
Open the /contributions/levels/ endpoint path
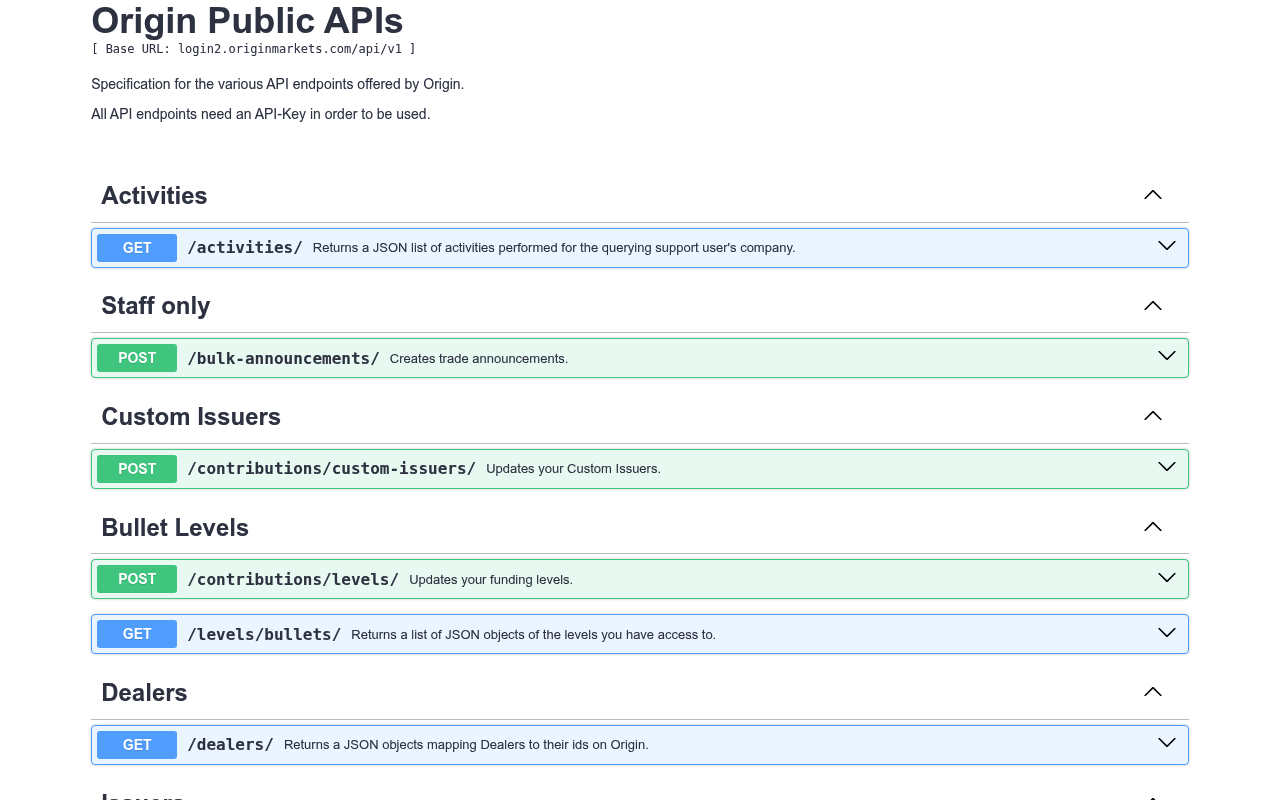293,579
